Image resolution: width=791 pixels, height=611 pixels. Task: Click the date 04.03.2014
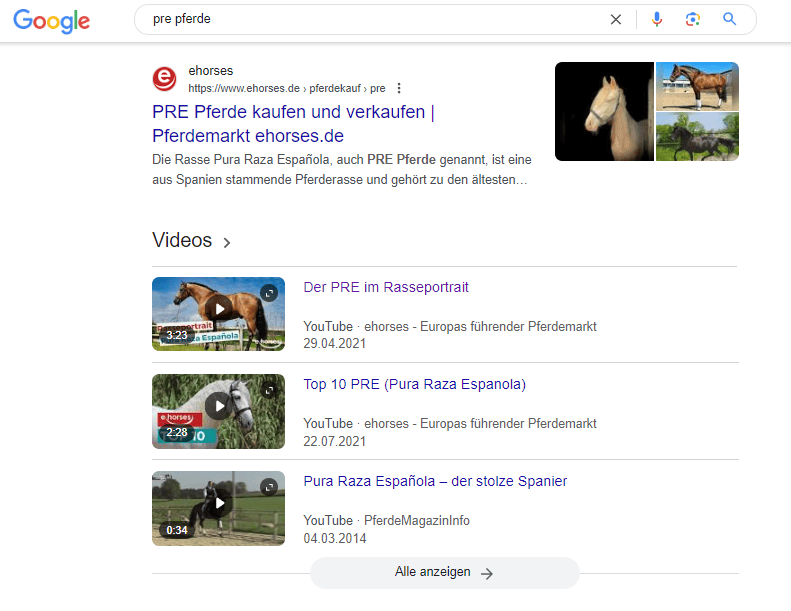(x=334, y=538)
